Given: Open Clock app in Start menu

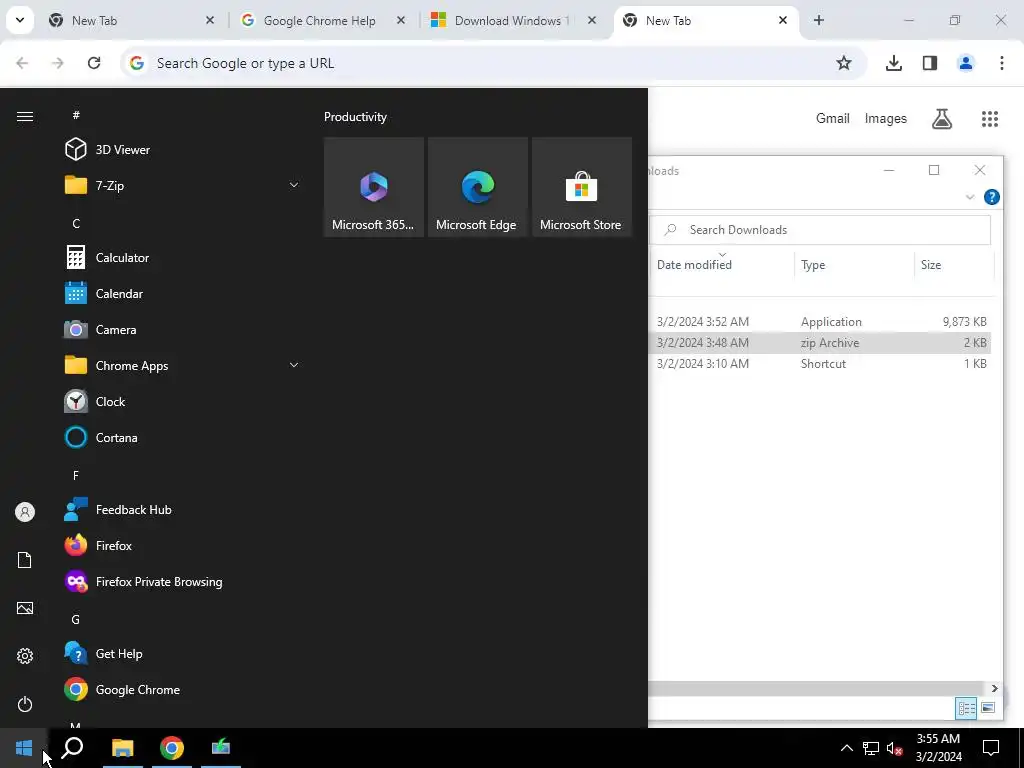Looking at the screenshot, I should [x=182, y=401].
